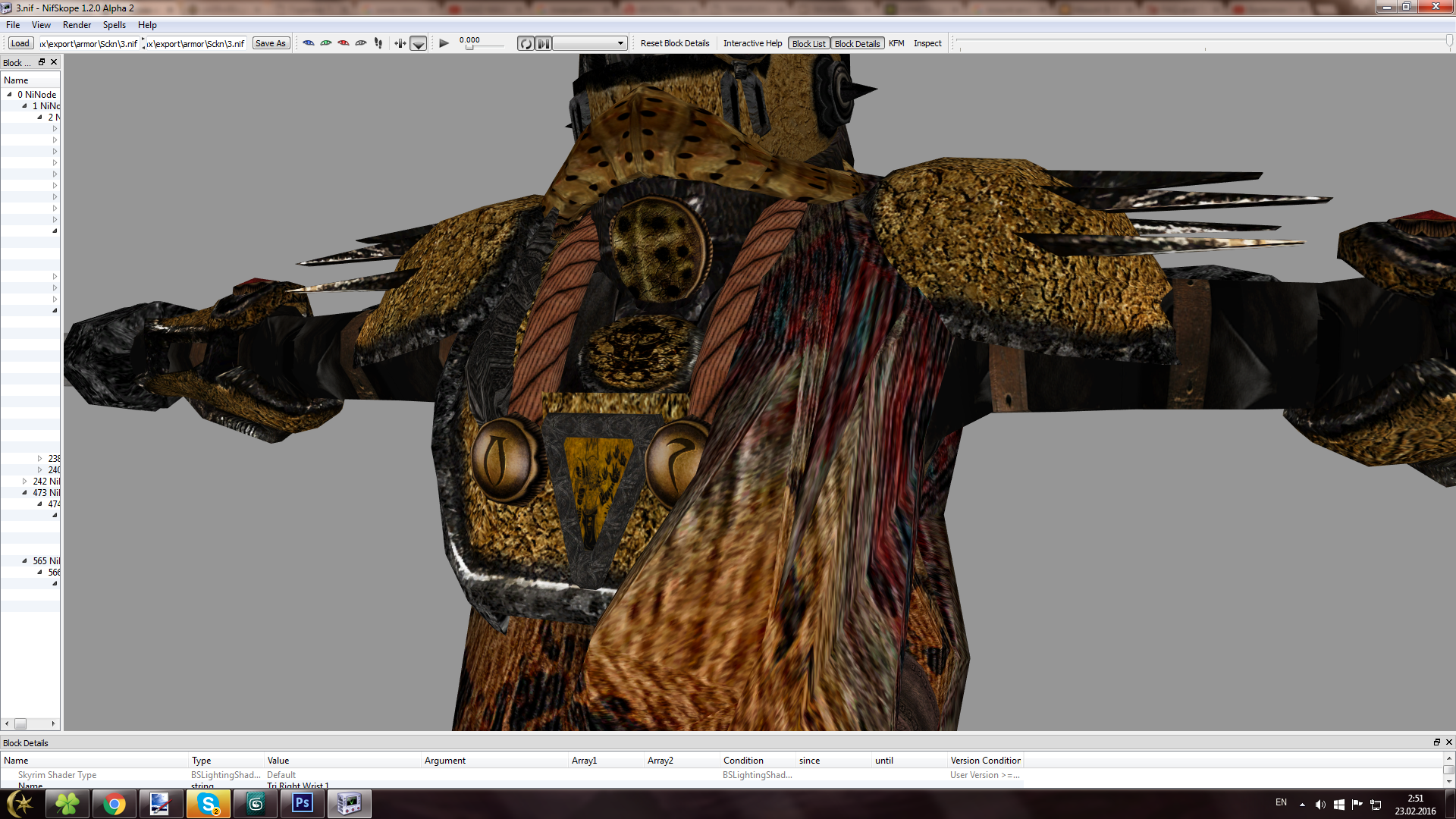Viewport: 1456px width, 819px height.
Task: Click Interactive Help
Action: 752,43
